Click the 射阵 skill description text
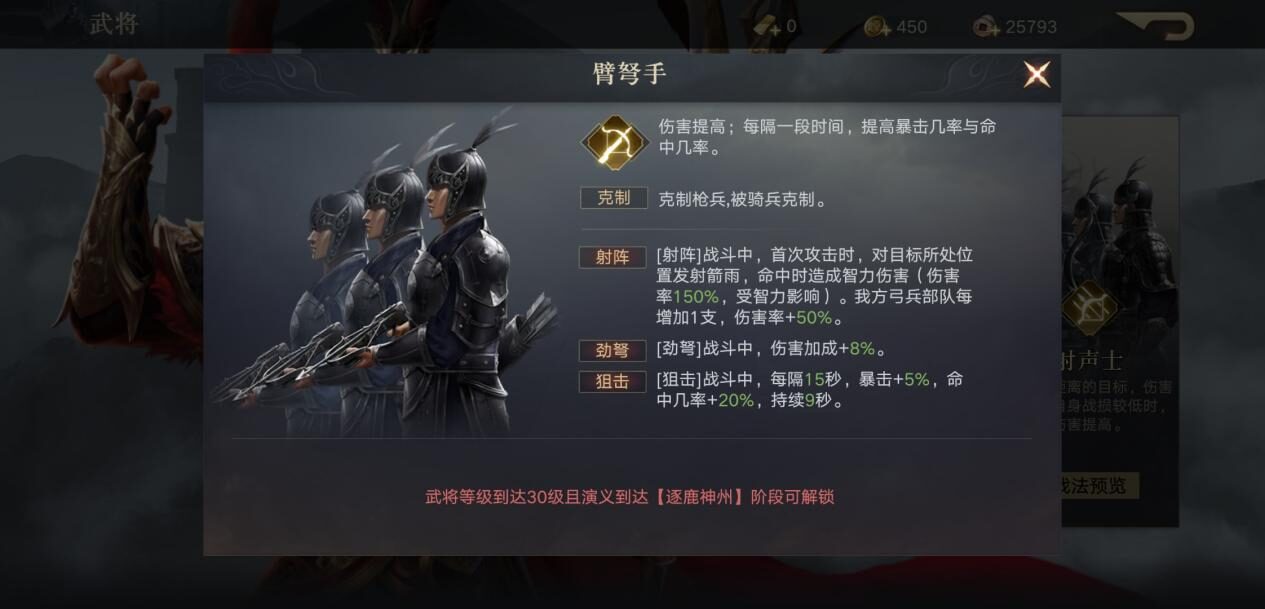 [x=815, y=287]
